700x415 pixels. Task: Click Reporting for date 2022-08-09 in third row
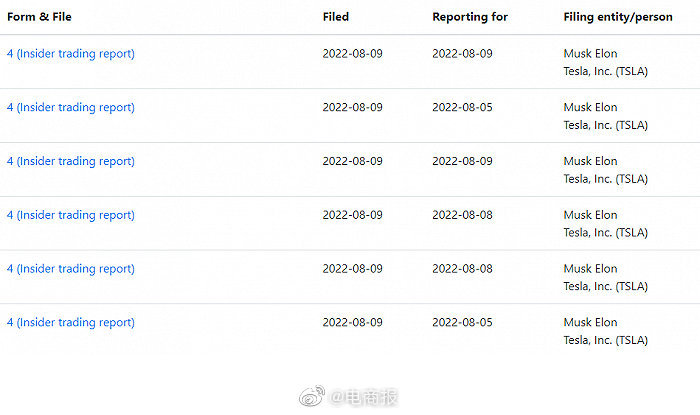click(462, 161)
